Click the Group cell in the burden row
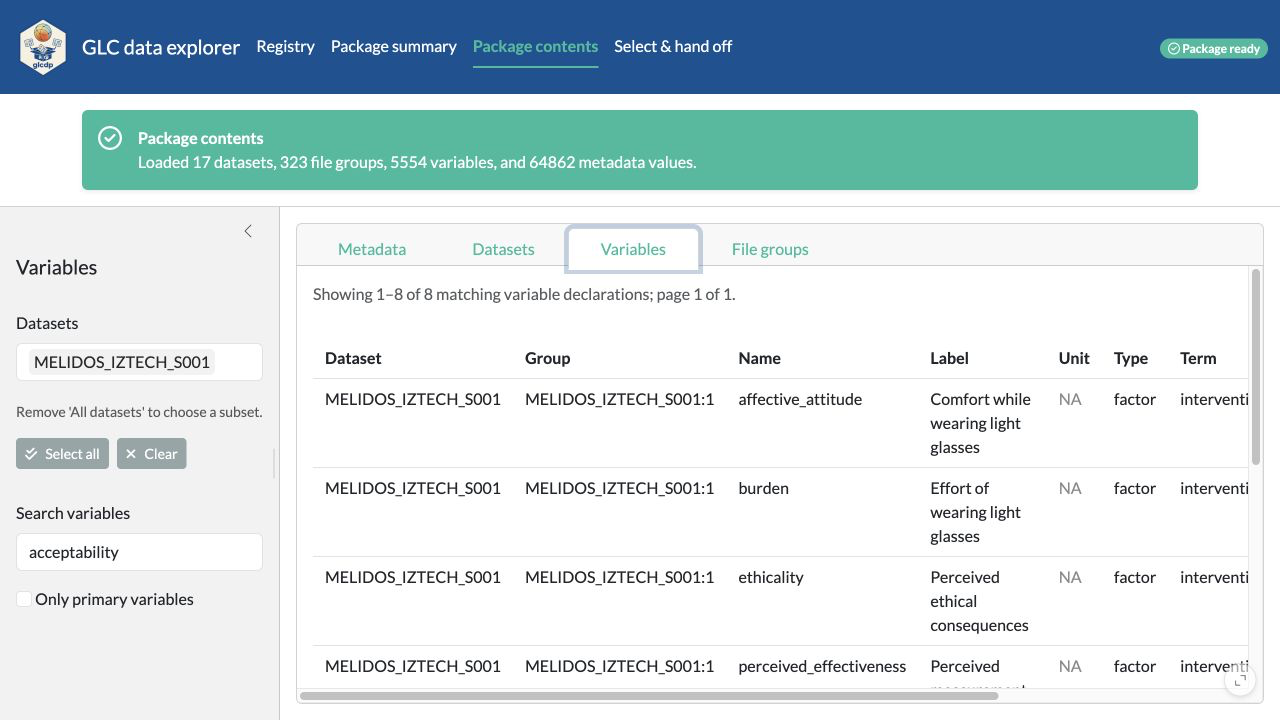The width and height of the screenshot is (1280, 720). [x=620, y=488]
